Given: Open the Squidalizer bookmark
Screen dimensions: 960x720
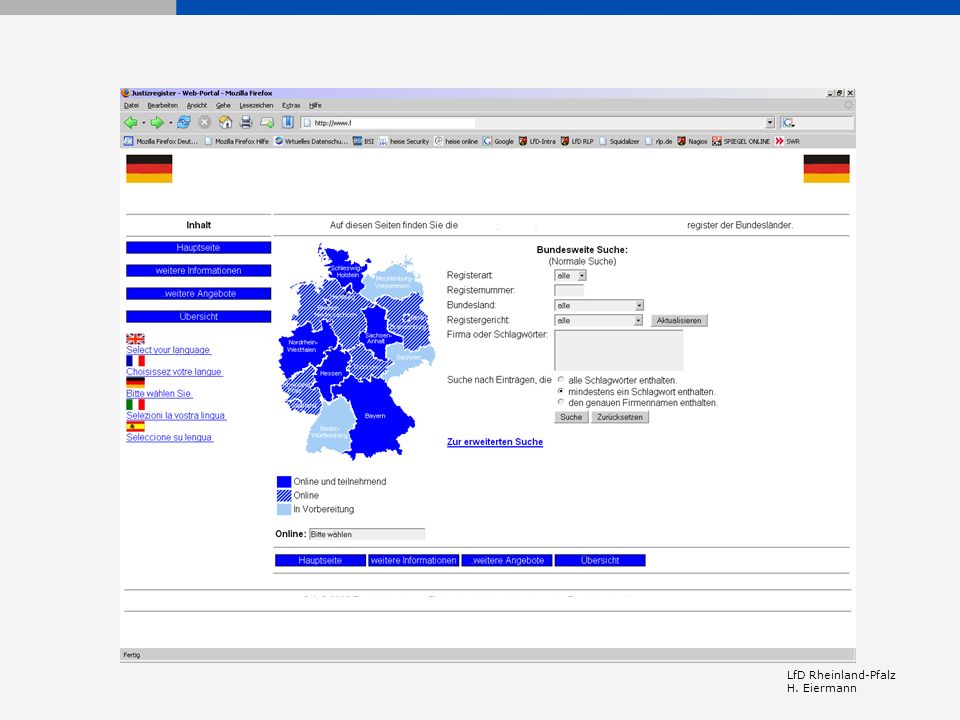Looking at the screenshot, I should [x=619, y=141].
